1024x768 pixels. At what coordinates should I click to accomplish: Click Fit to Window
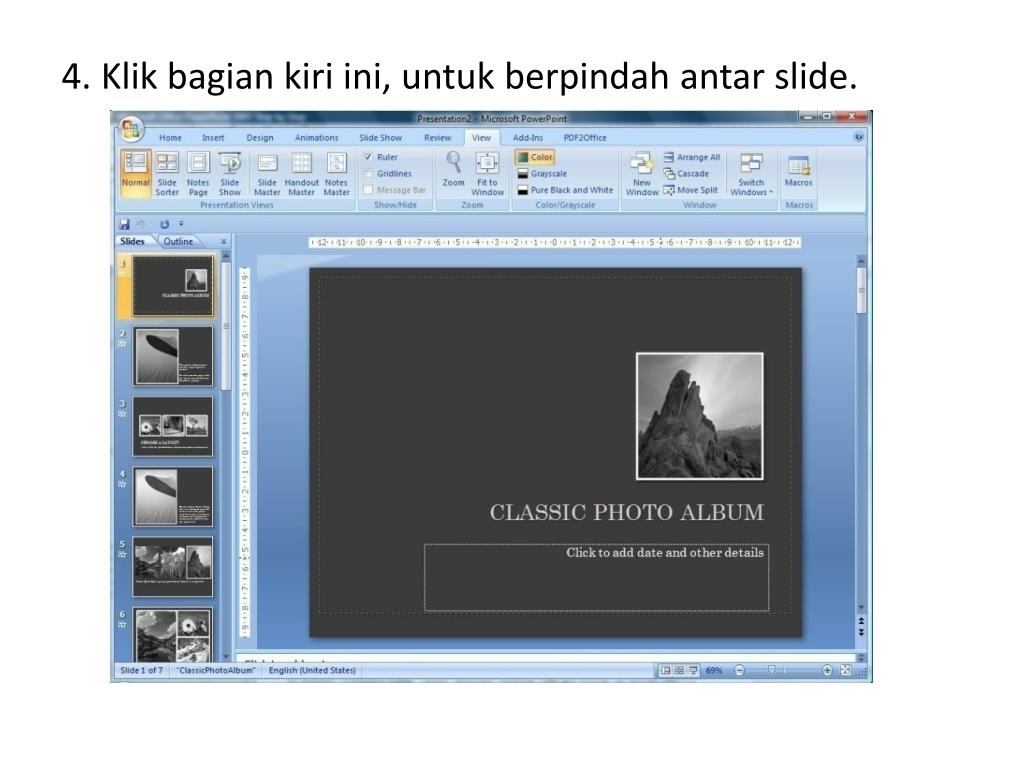click(487, 174)
